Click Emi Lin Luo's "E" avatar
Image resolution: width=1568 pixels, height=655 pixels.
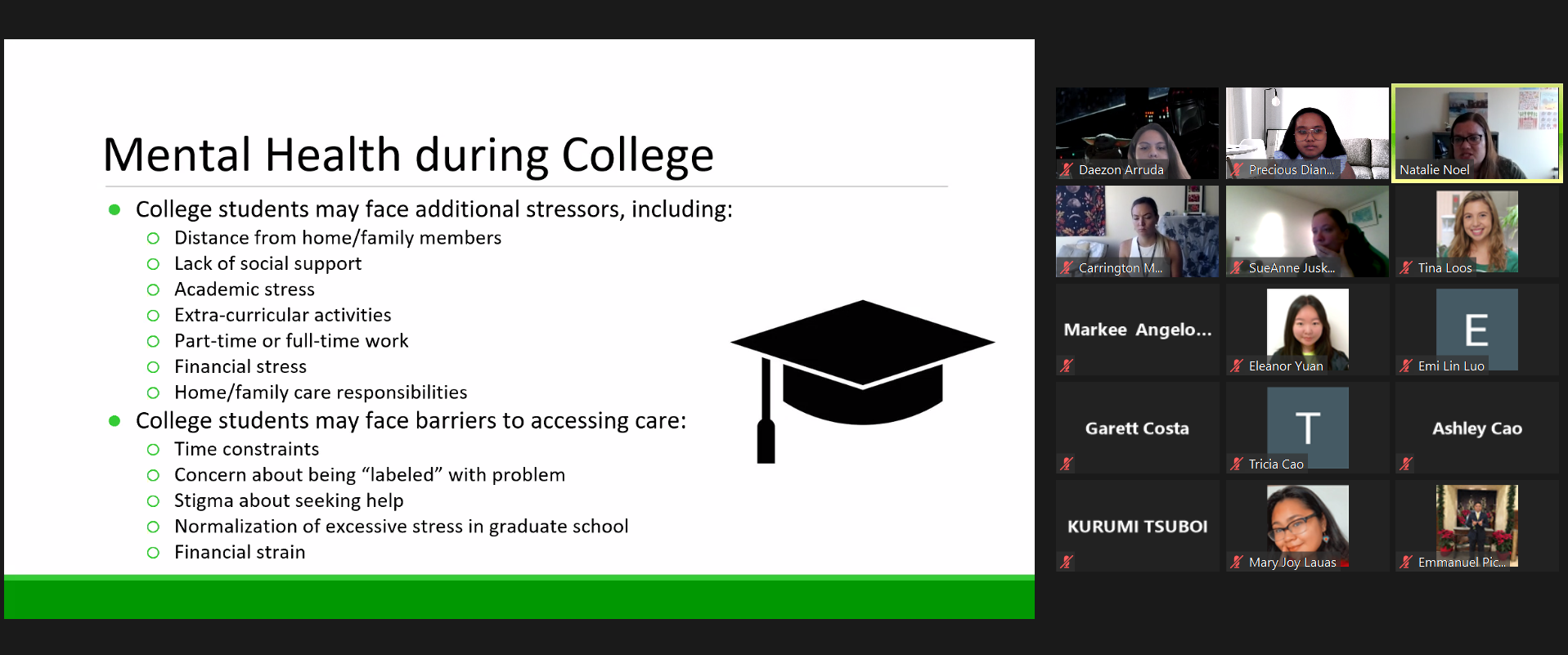tap(1476, 329)
